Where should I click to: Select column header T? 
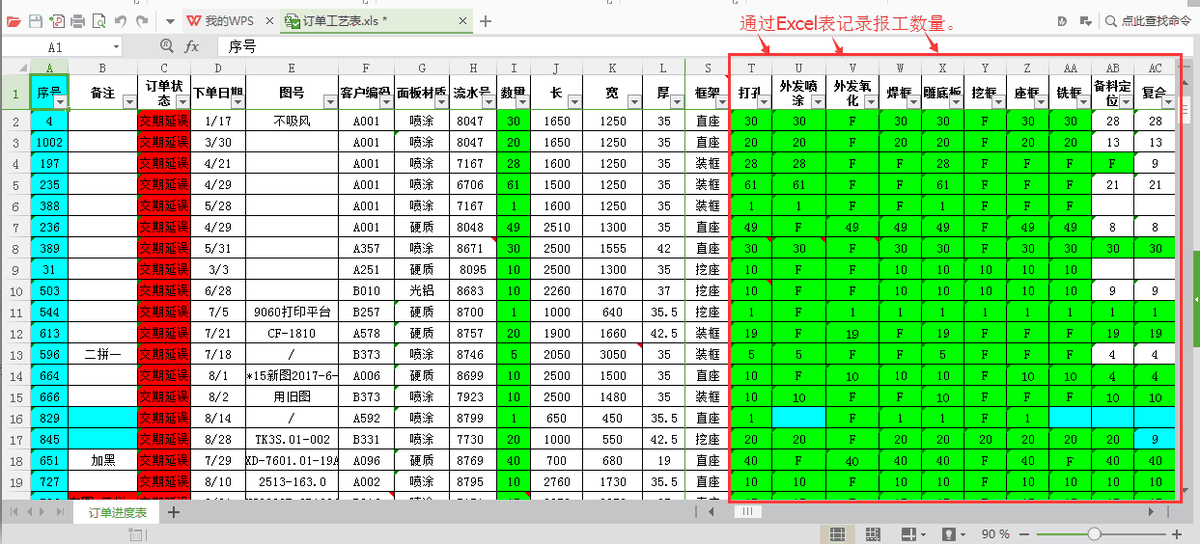click(750, 67)
